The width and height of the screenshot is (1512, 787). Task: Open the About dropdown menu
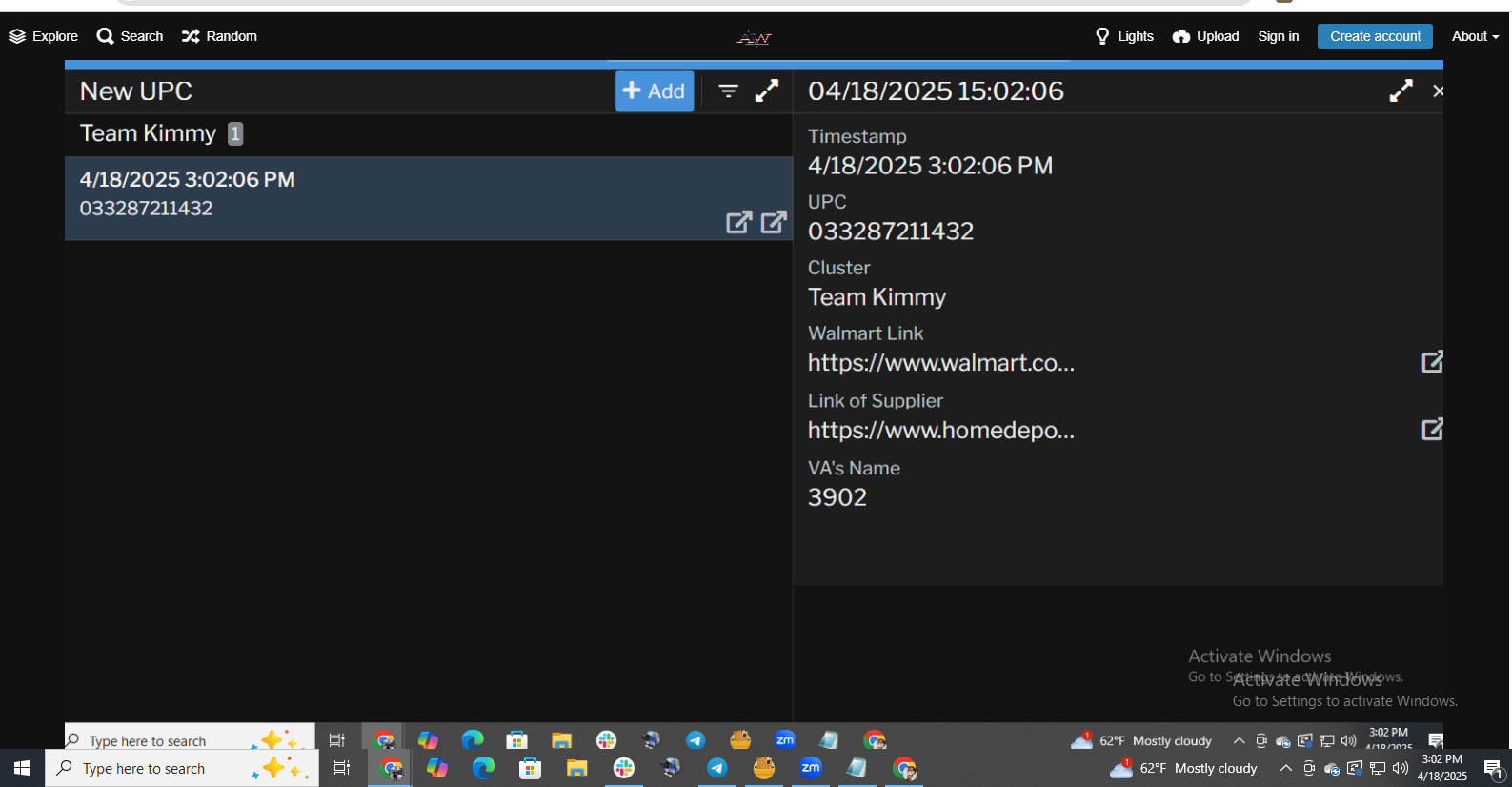(1474, 36)
